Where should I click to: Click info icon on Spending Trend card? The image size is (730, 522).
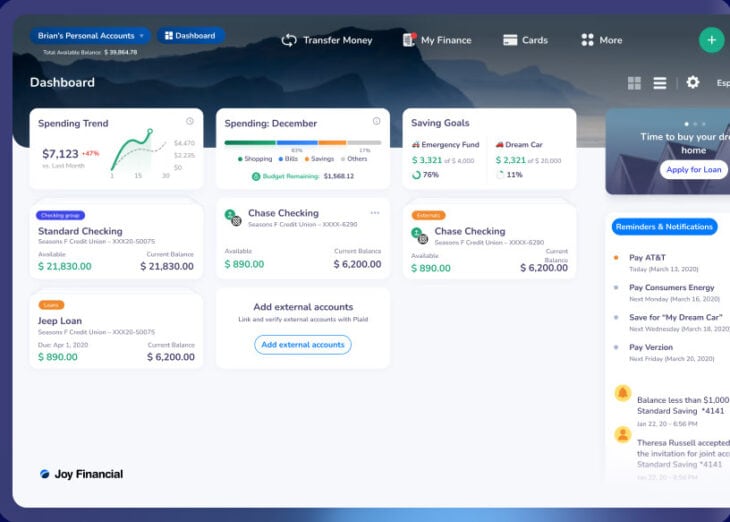(190, 121)
